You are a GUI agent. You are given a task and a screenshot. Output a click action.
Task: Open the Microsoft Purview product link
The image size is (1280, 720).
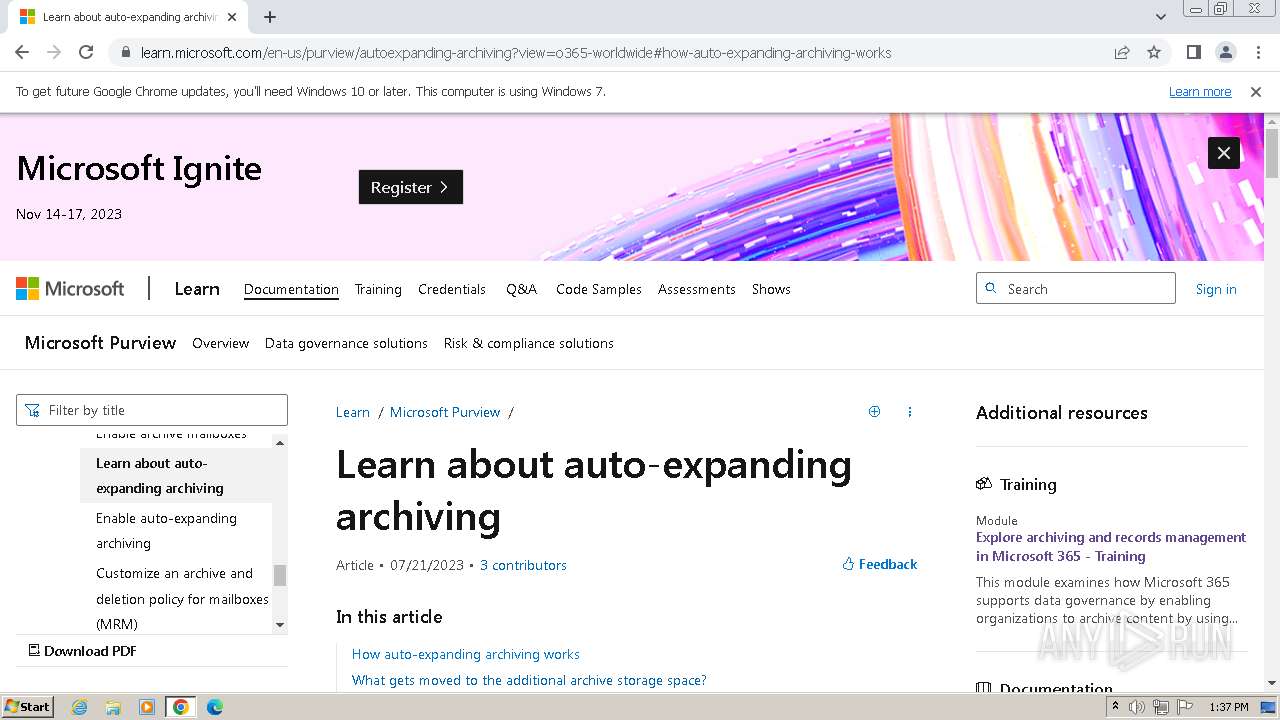[x=100, y=343]
